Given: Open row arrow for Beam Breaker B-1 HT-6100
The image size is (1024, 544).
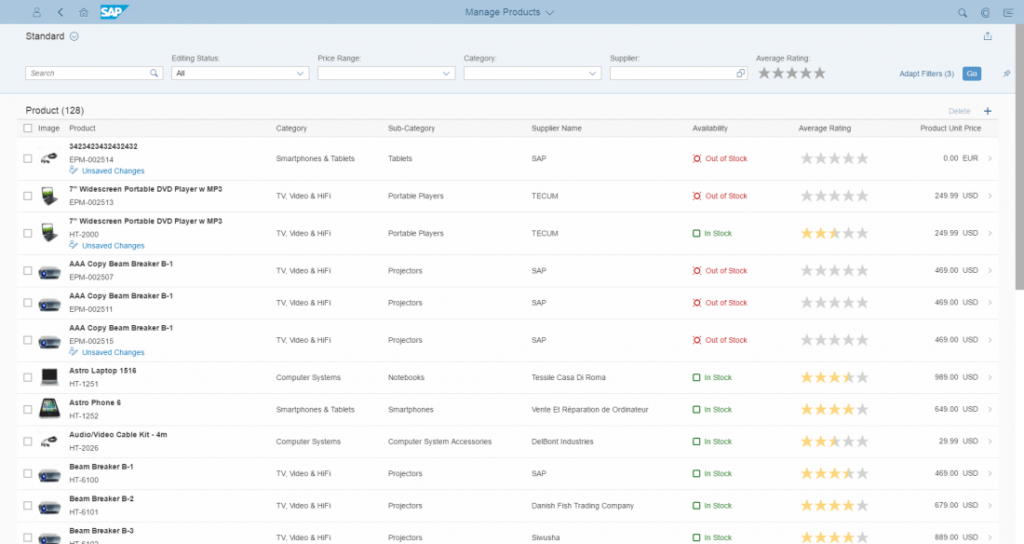Looking at the screenshot, I should (x=990, y=473).
